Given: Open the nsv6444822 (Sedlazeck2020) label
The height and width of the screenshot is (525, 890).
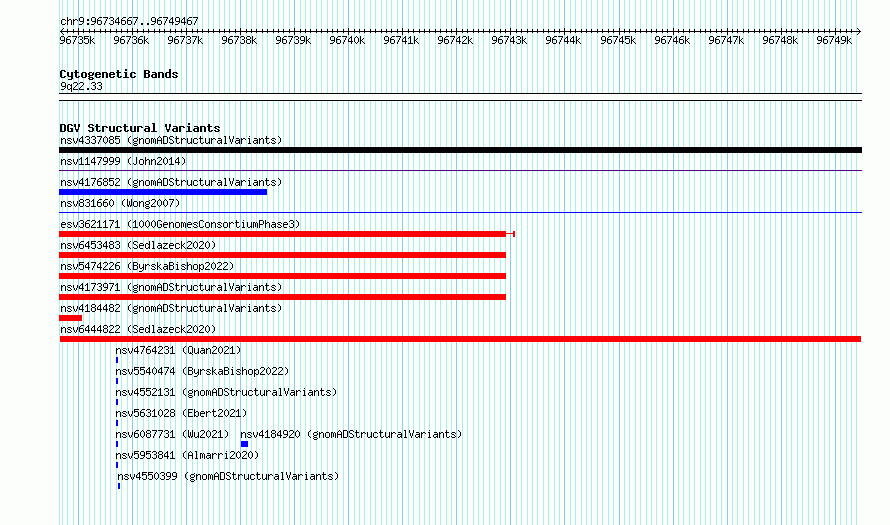Looking at the screenshot, I should 138,329.
